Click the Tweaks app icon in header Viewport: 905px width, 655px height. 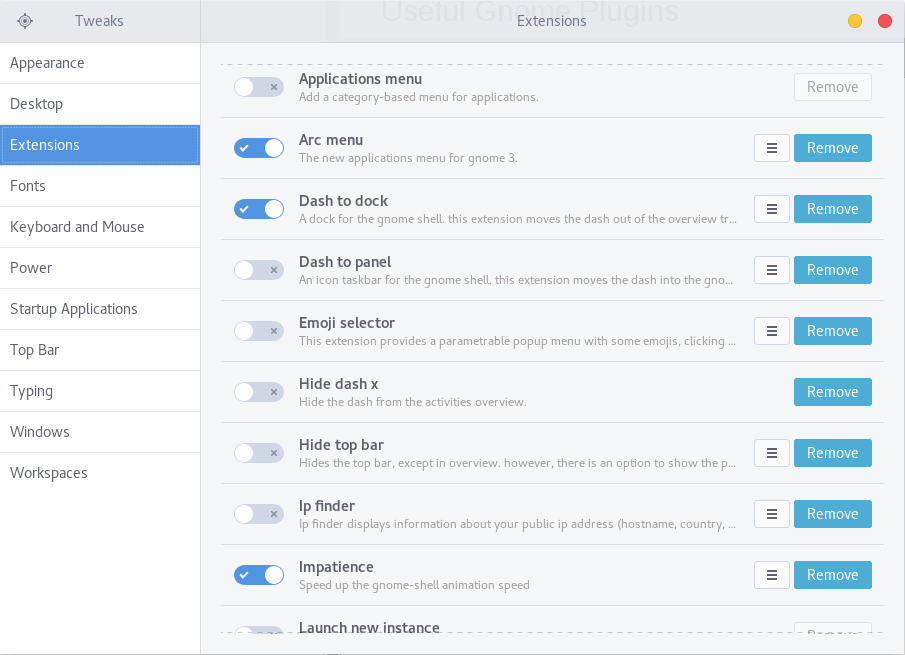coord(25,21)
